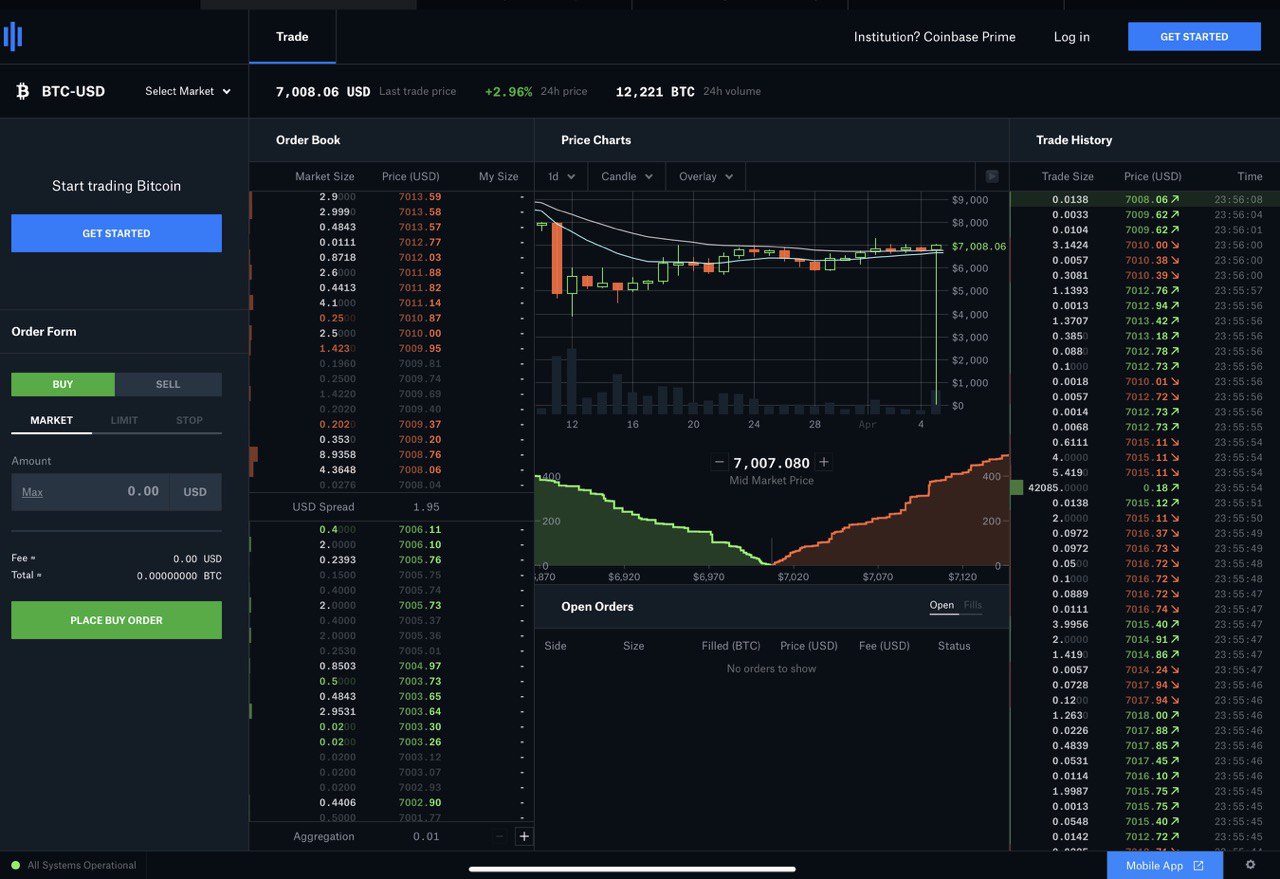Click trade history row with size 3.1424

pos(1144,245)
